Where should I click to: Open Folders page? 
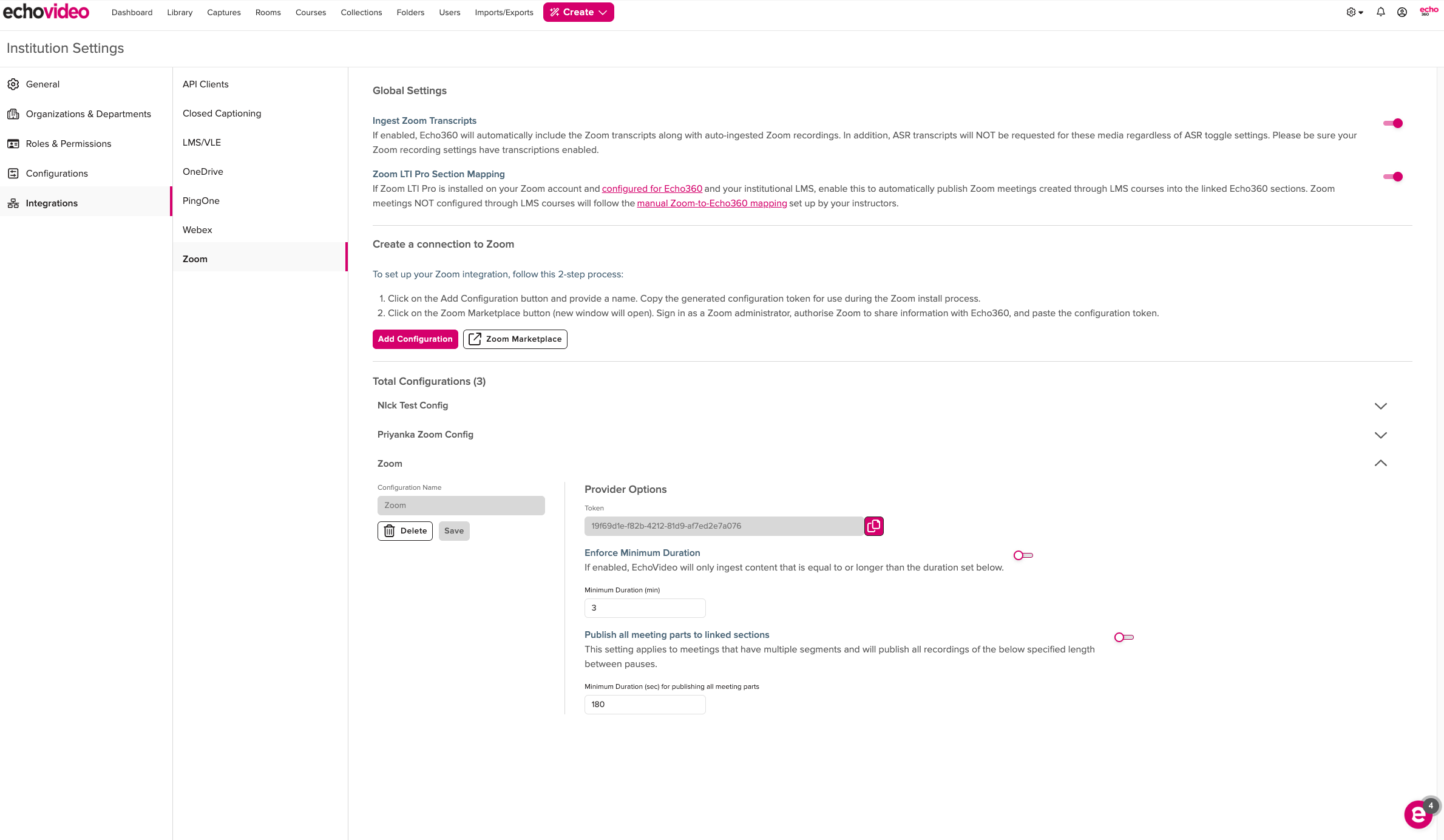[x=410, y=12]
